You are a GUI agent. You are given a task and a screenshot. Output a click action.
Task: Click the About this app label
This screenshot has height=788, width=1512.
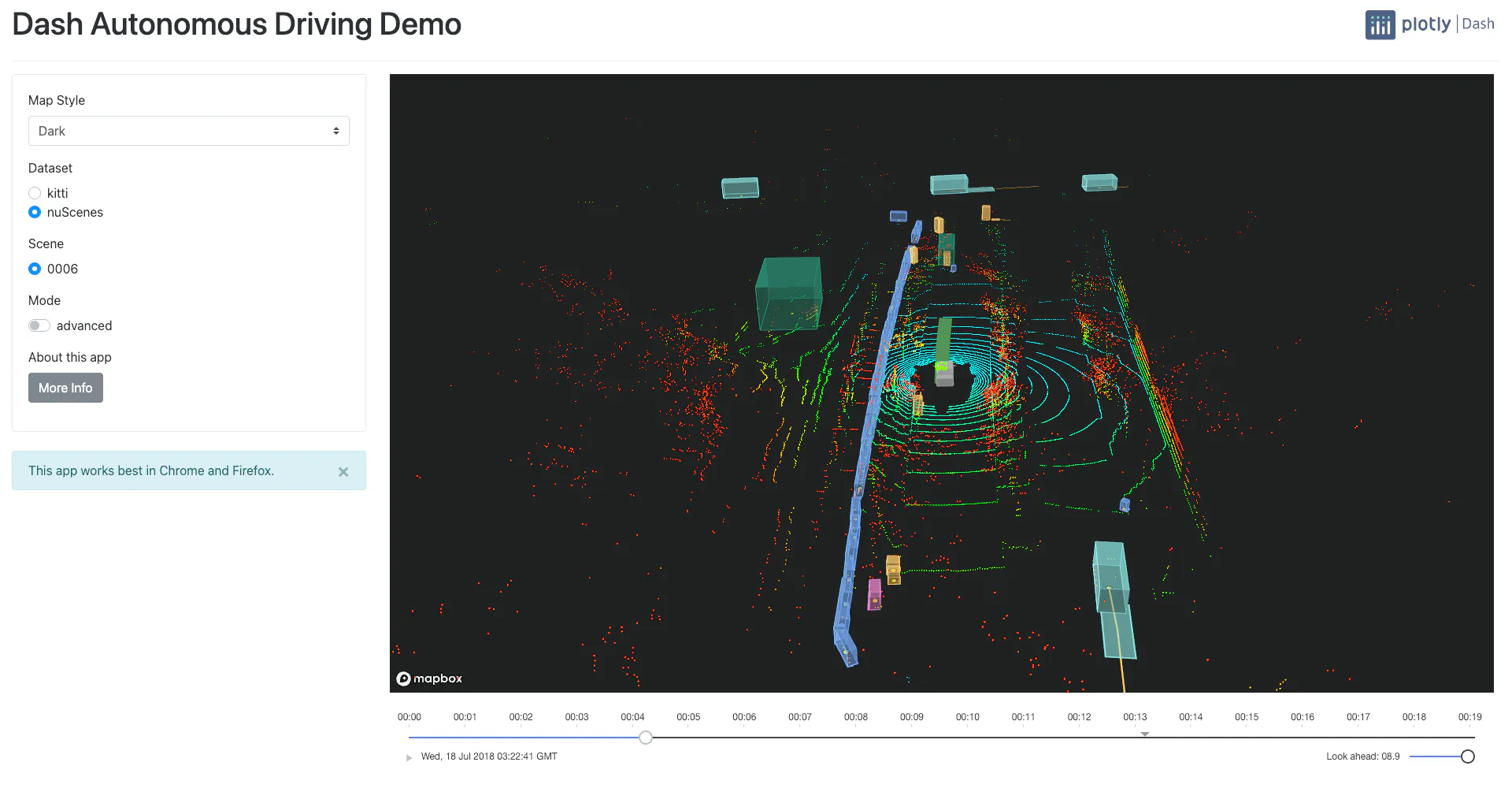[70, 357]
